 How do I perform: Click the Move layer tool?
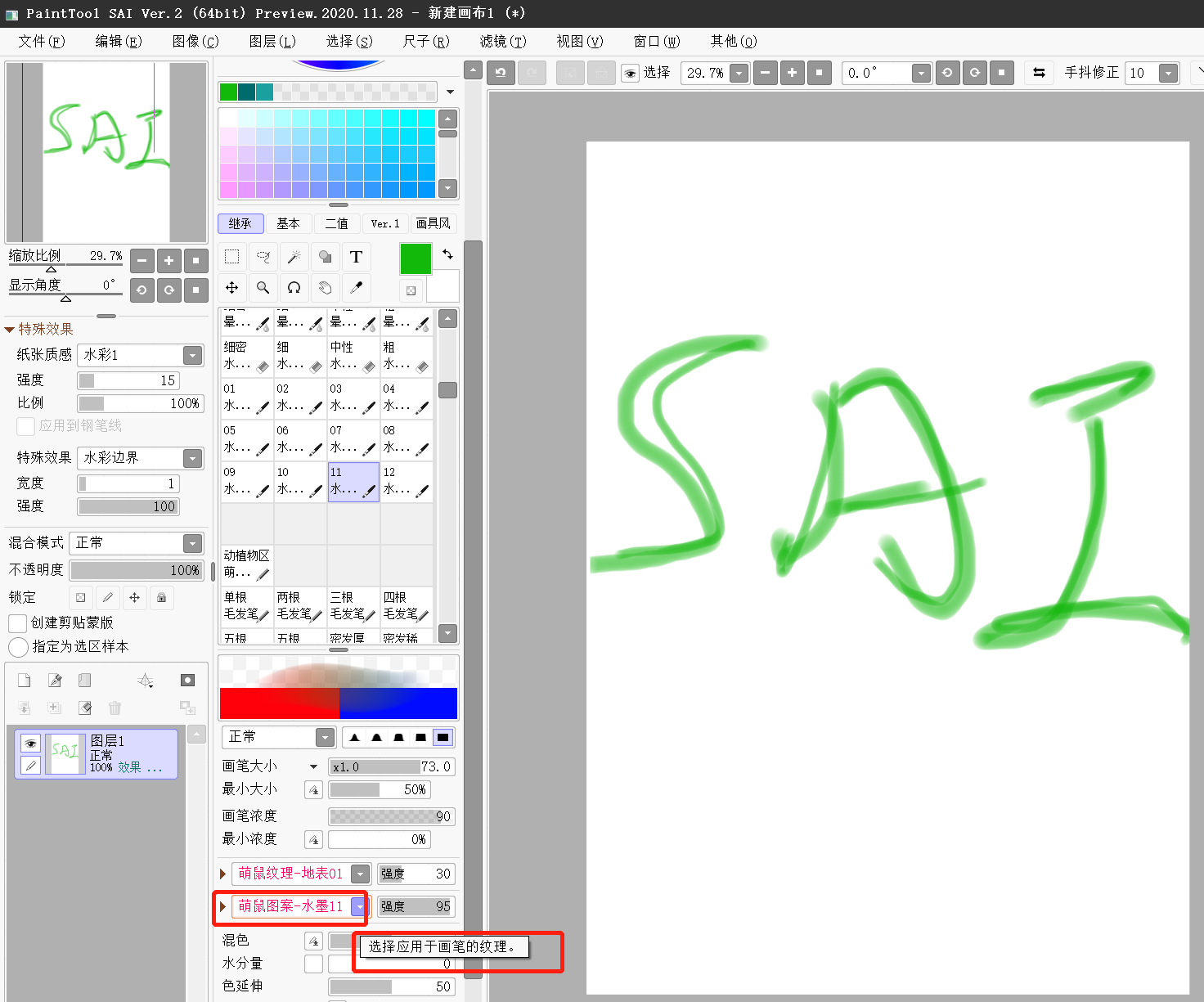point(232,288)
